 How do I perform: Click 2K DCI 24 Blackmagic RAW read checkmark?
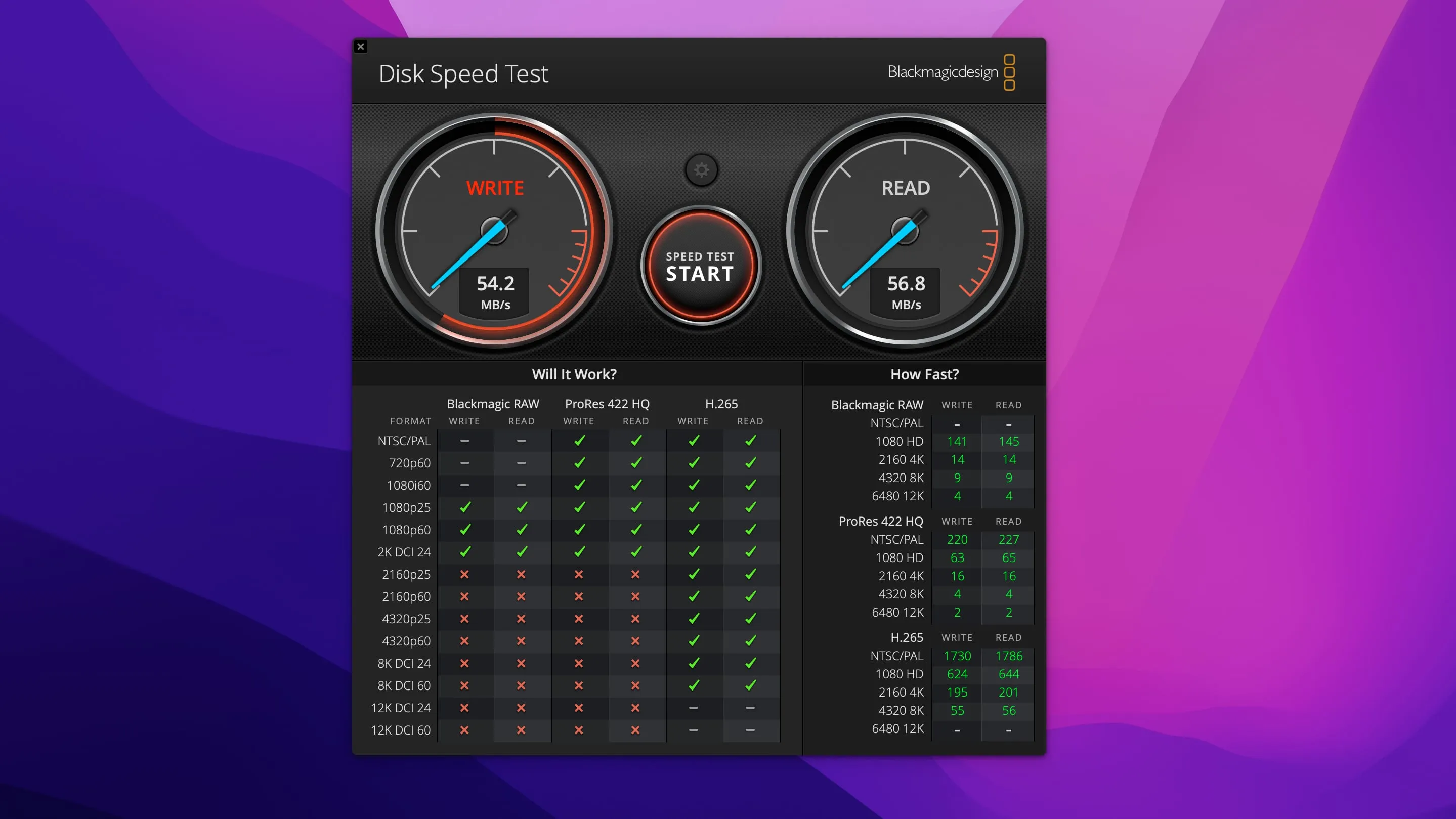pos(522,552)
